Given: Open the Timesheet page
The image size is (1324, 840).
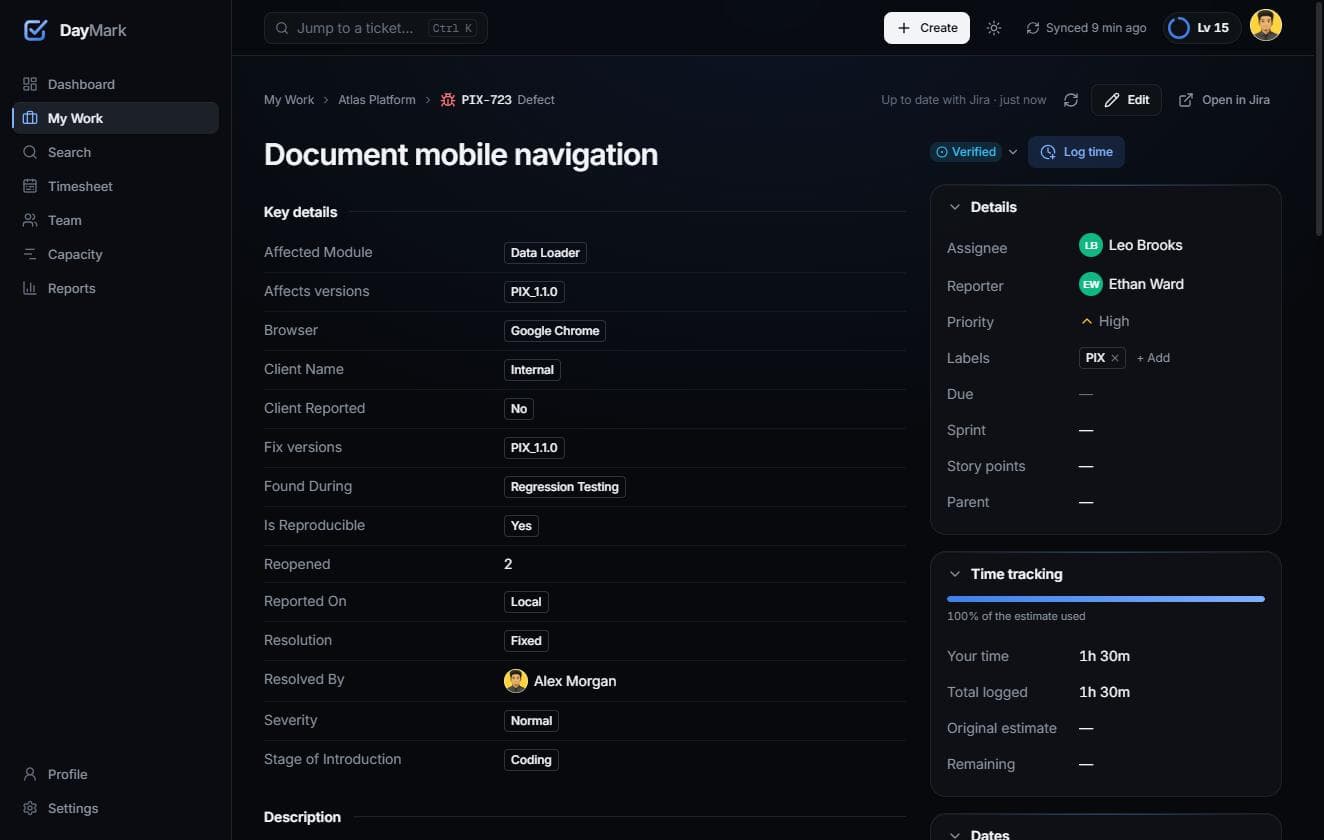Looking at the screenshot, I should pyautogui.click(x=115, y=186).
